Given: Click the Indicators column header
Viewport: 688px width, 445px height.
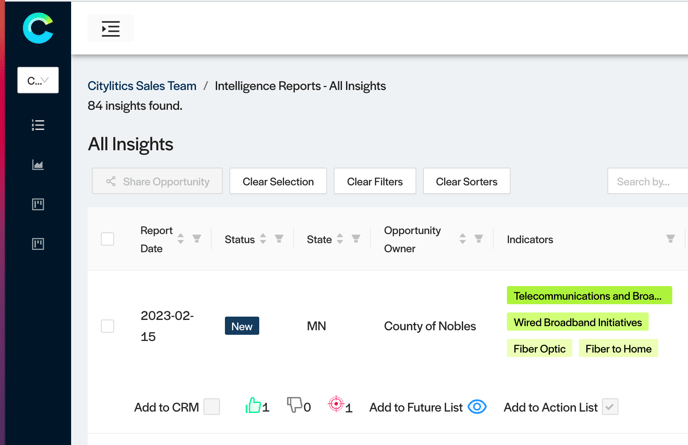Looking at the screenshot, I should (x=530, y=239).
